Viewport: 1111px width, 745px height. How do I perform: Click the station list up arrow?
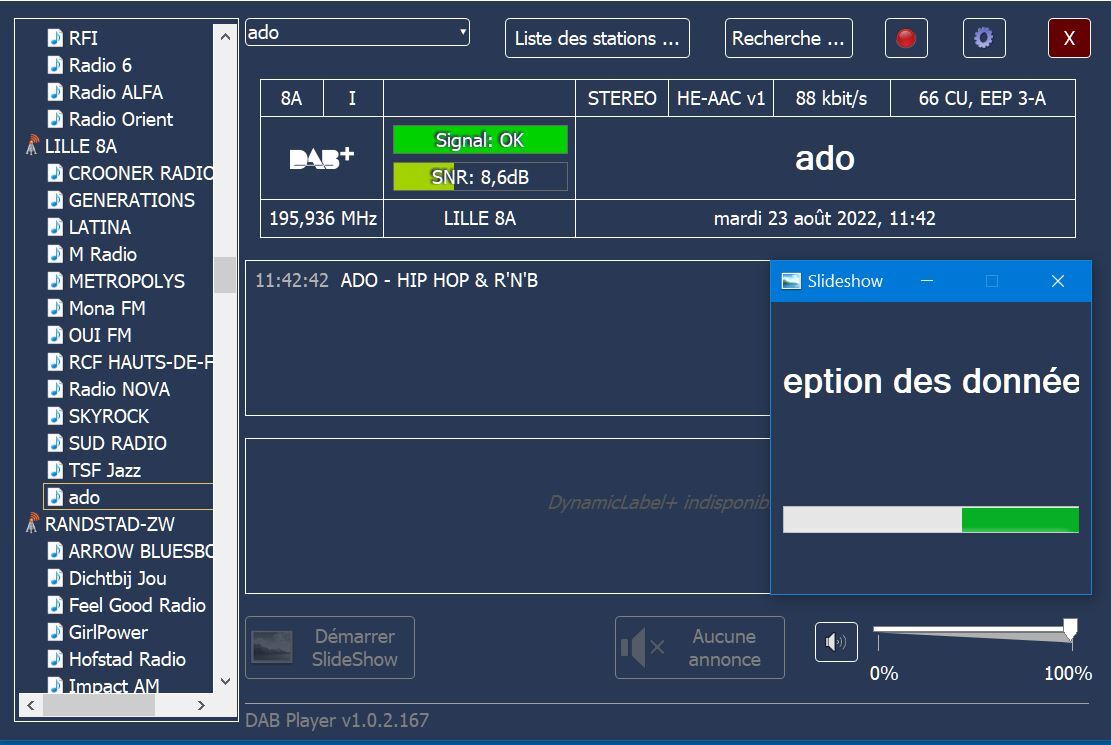(x=225, y=36)
